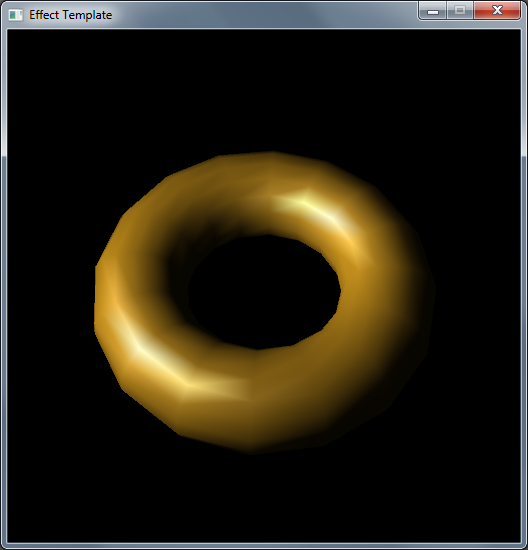Close the Effect Template window
Screen dimensions: 528x550
tap(497, 11)
